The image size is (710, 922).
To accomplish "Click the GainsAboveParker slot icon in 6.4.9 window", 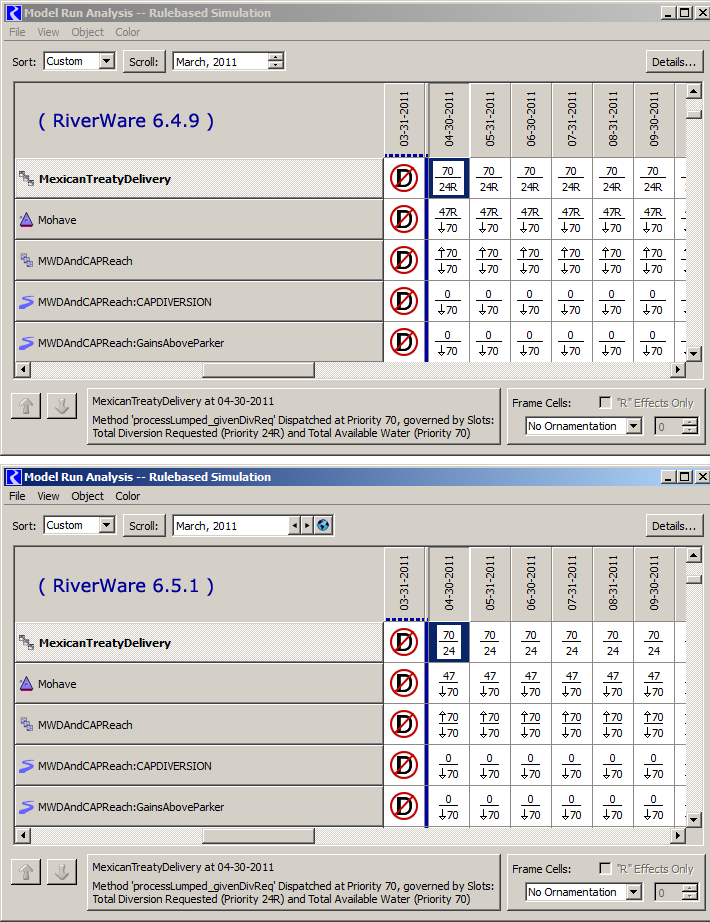I will 26,343.
